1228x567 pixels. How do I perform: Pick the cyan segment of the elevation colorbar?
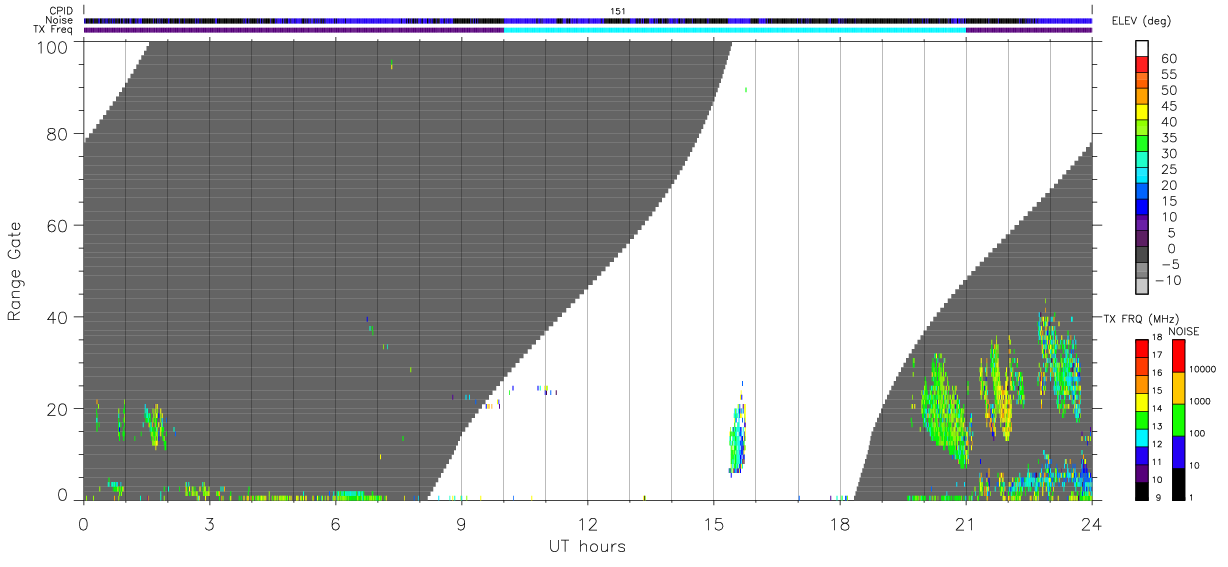[x=1143, y=174]
